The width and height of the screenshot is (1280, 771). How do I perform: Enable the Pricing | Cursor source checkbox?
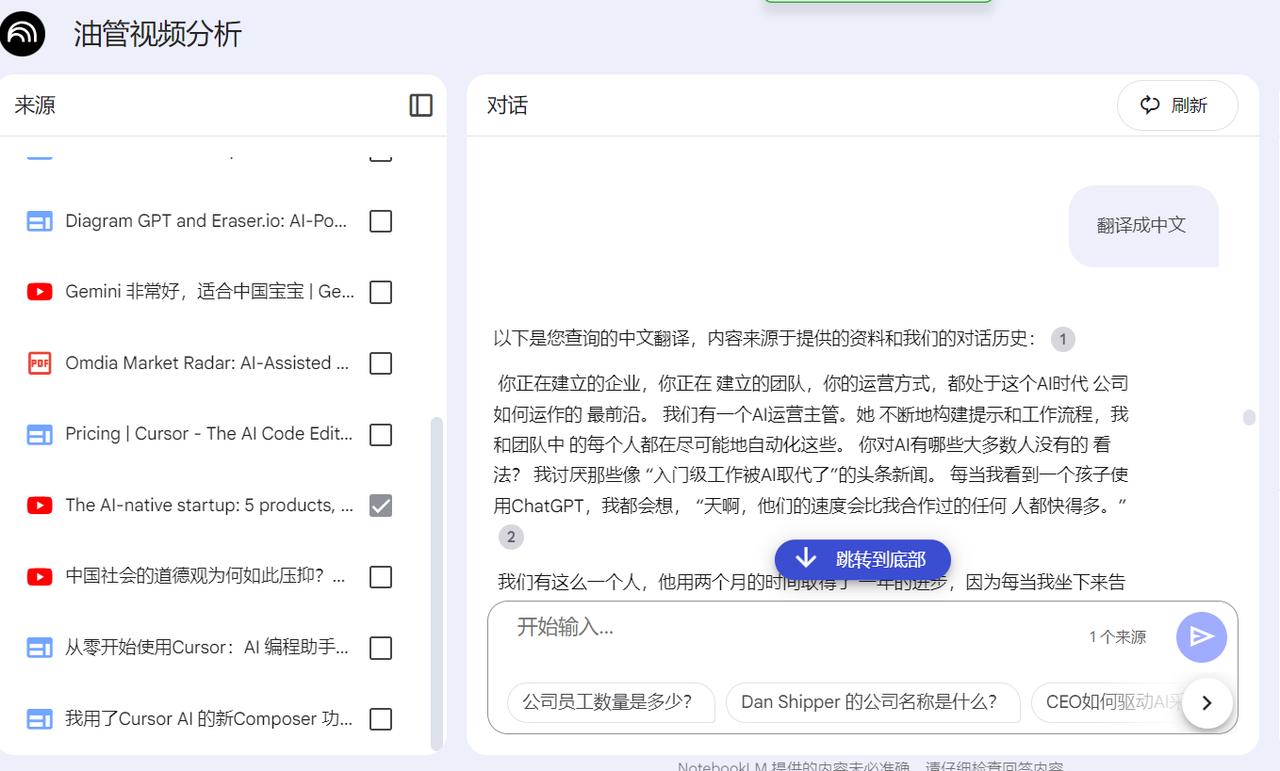point(380,434)
